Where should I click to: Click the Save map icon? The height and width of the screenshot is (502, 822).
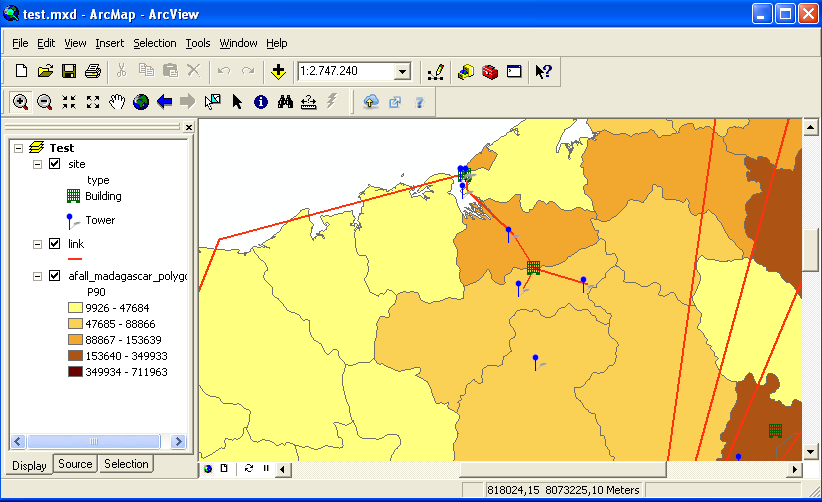click(x=69, y=71)
